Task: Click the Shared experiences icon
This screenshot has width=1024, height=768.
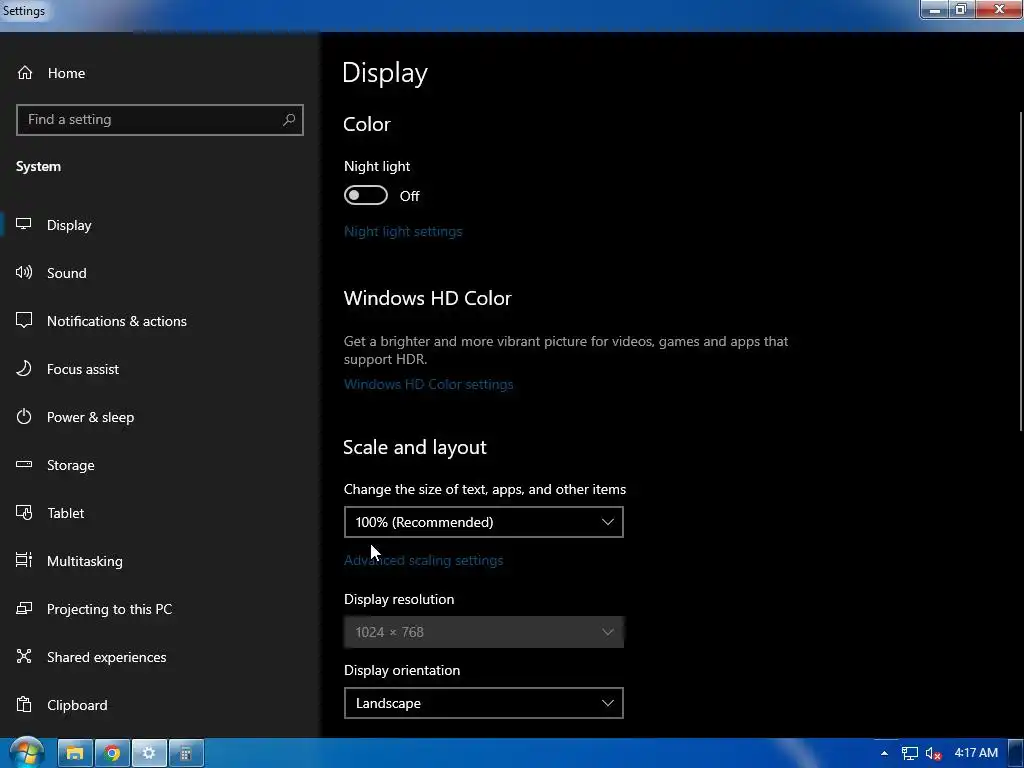Action: click(24, 656)
